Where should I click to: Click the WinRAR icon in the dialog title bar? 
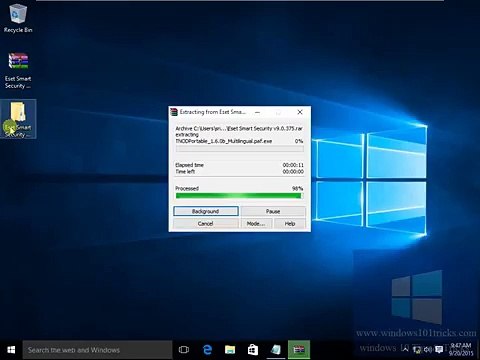pos(174,112)
